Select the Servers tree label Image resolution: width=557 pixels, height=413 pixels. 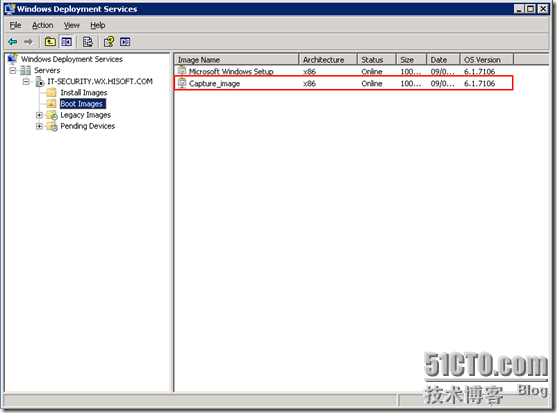(47, 70)
